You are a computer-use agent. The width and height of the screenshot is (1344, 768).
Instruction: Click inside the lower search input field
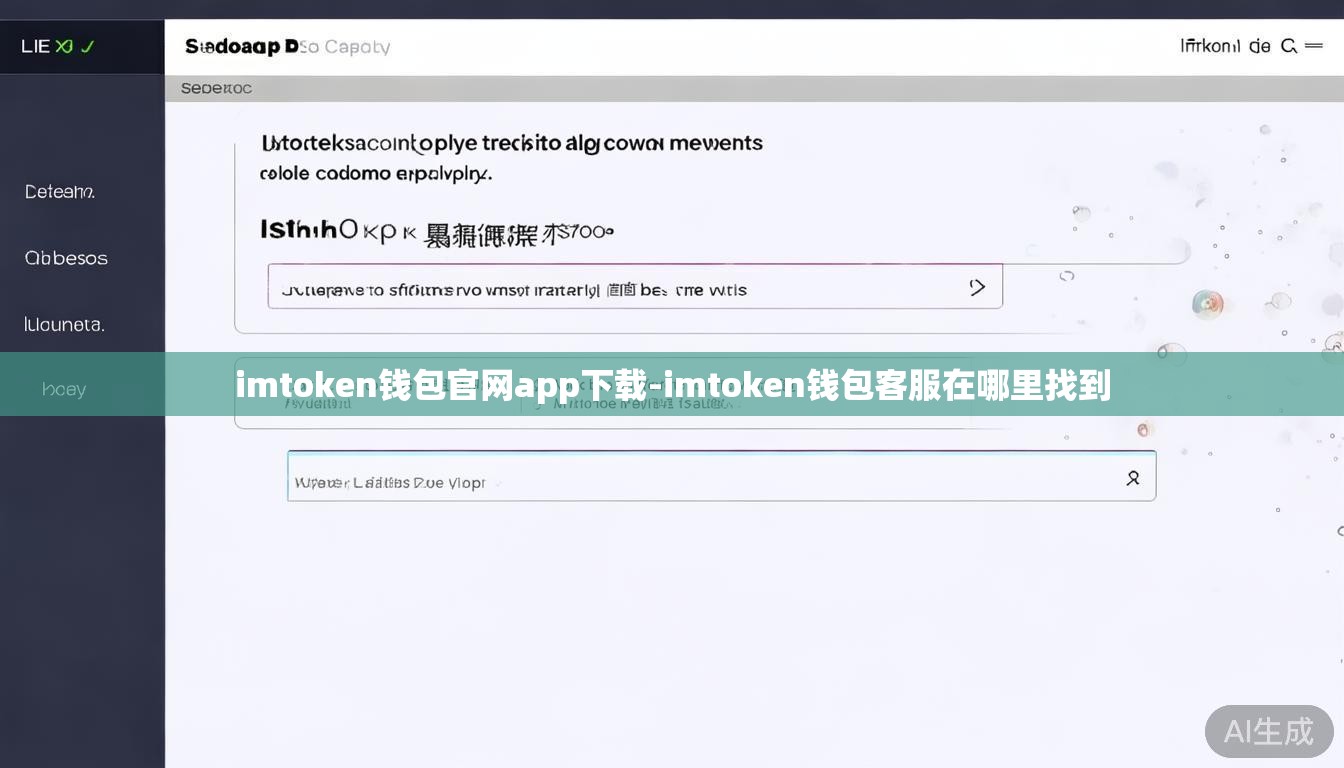[x=600, y=478]
